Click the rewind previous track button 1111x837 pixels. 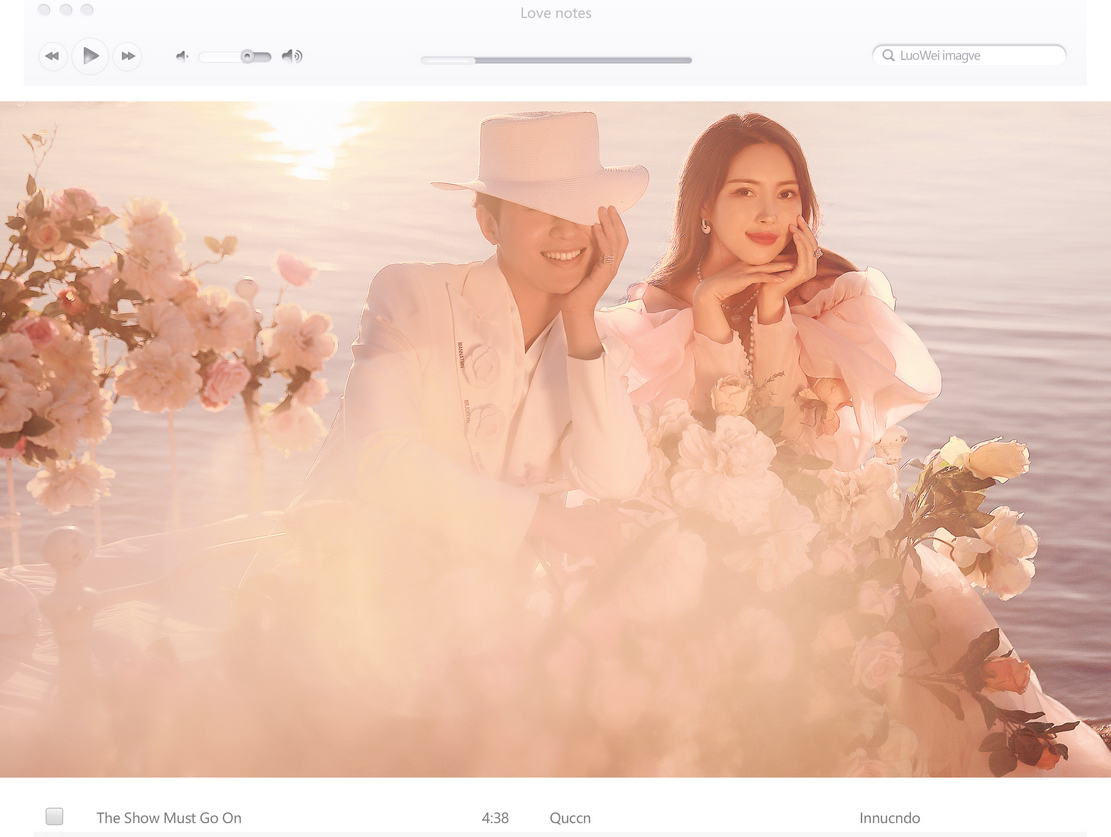(x=52, y=56)
